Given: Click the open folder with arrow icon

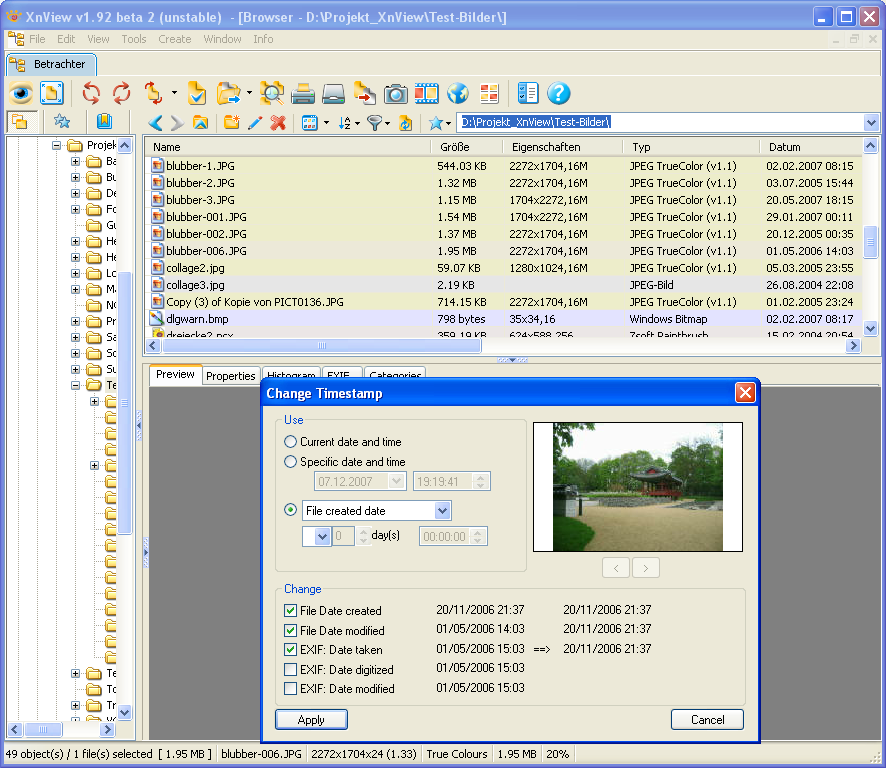Looking at the screenshot, I should tap(228, 93).
